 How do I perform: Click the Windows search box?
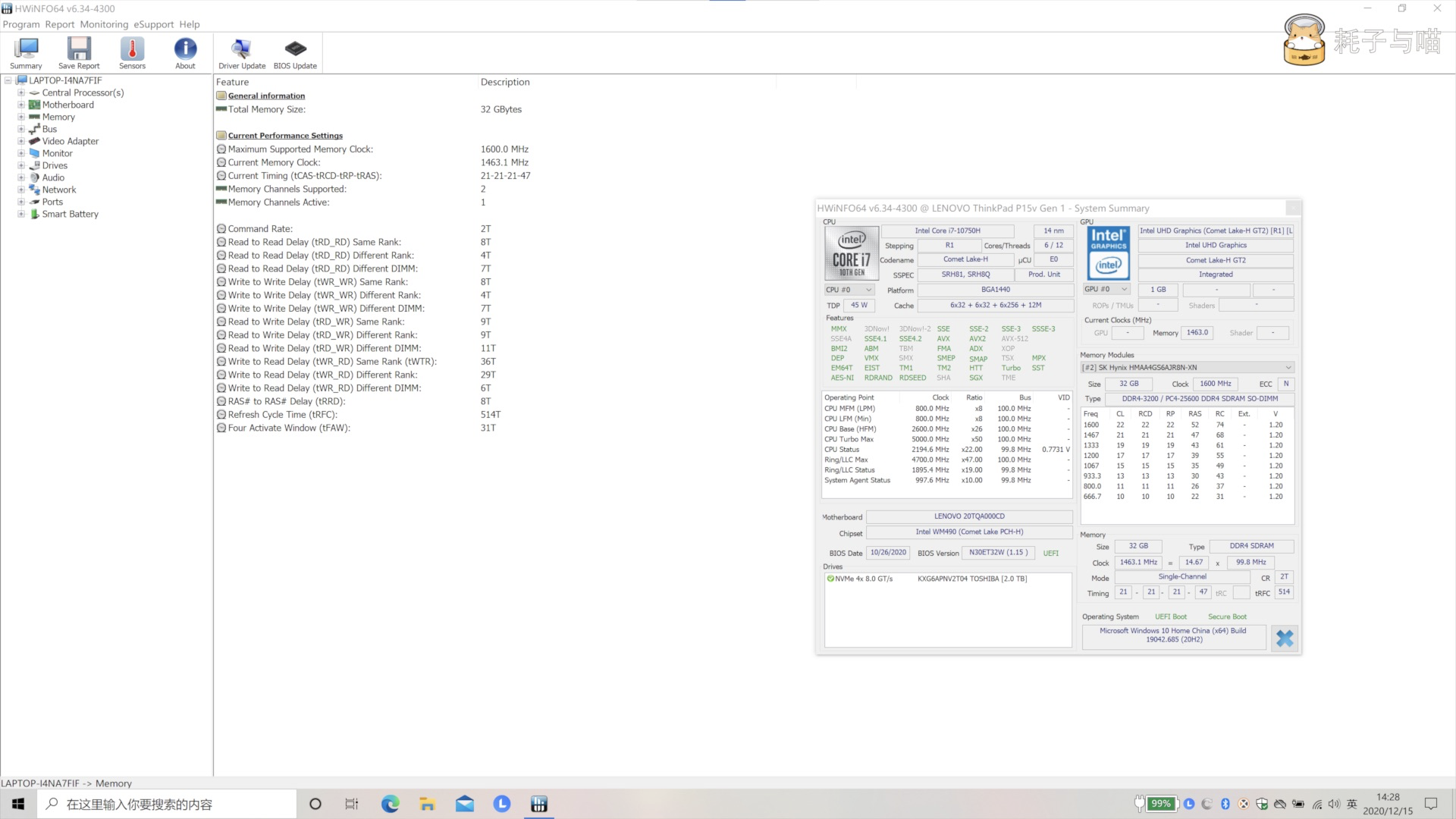click(167, 804)
